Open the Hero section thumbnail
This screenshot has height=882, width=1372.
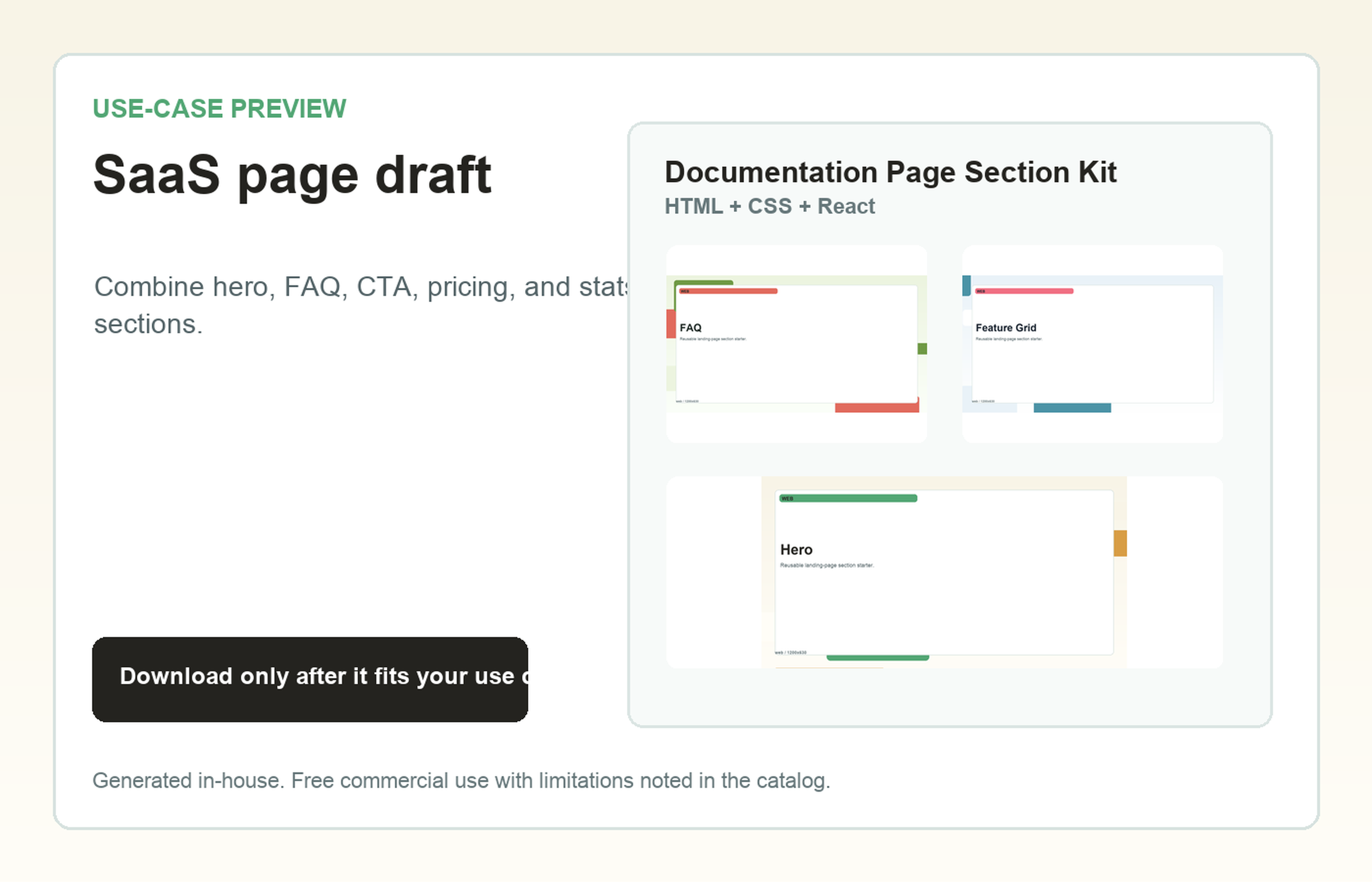pyautogui.click(x=944, y=572)
